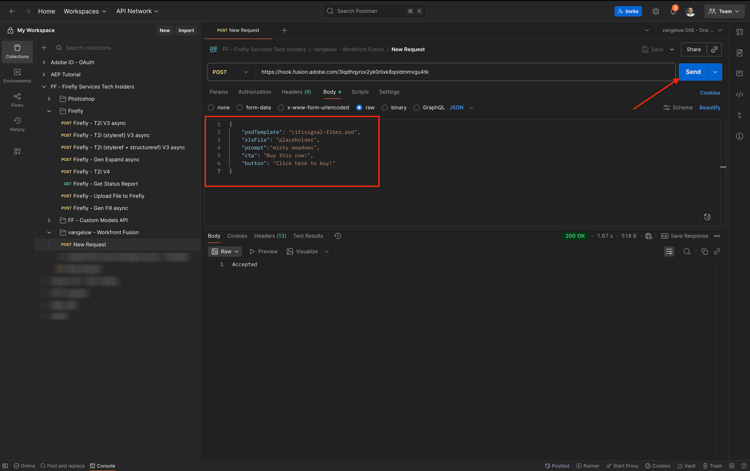Open the notifications bell
The image size is (750, 471).
click(673, 11)
